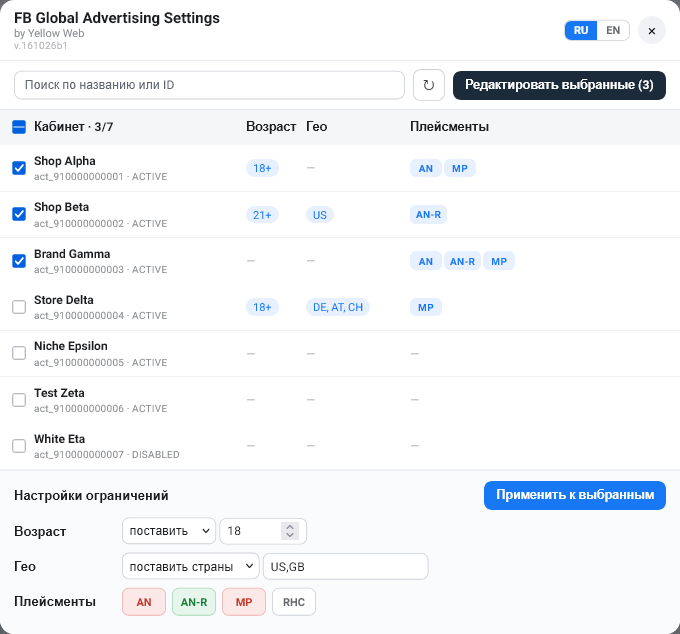Click the Store Delta account name

point(64,300)
